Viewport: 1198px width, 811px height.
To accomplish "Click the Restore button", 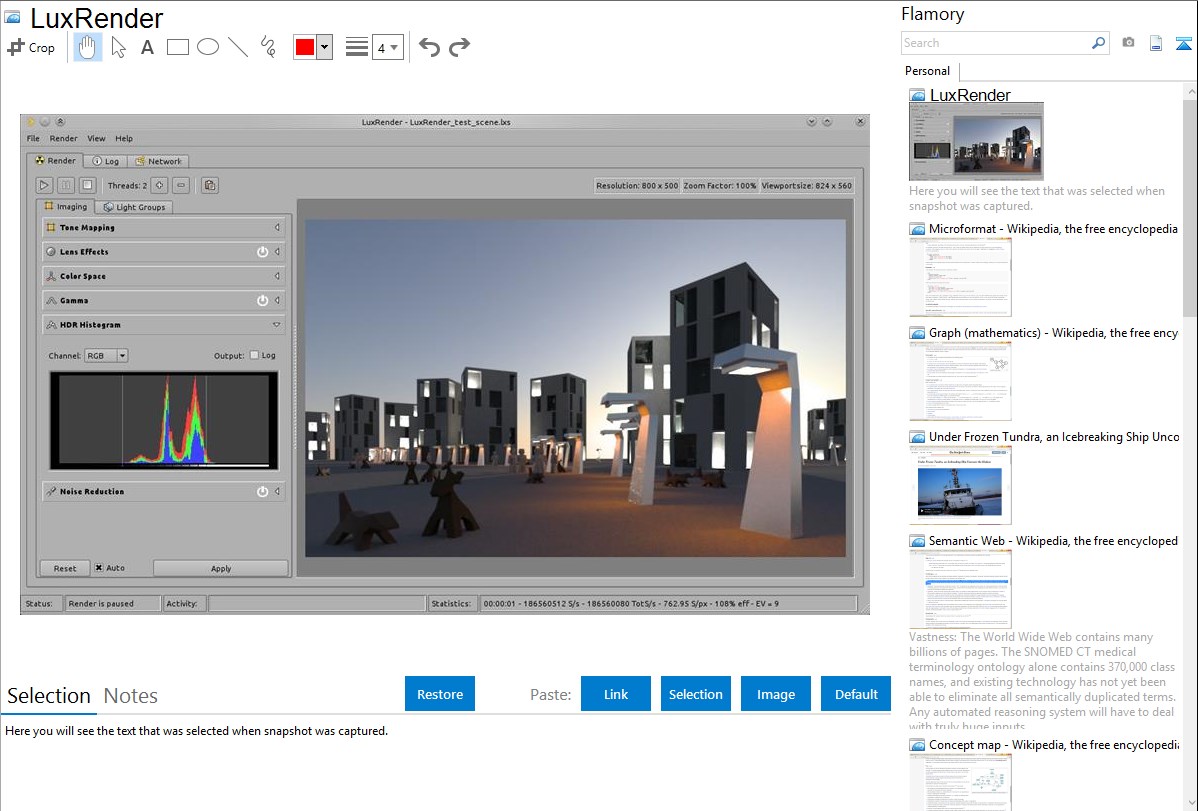I will 440,694.
